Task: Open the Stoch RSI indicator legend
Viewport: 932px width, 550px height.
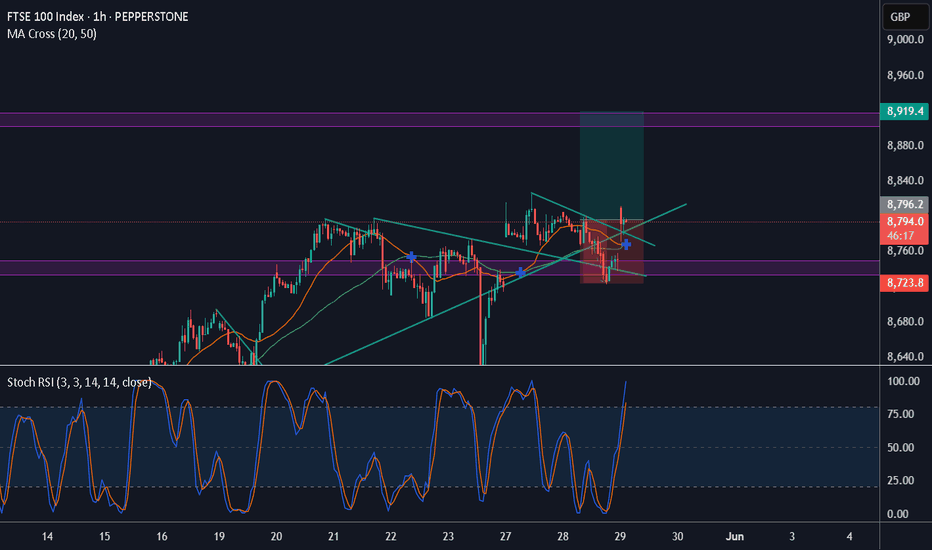Action: click(79, 382)
